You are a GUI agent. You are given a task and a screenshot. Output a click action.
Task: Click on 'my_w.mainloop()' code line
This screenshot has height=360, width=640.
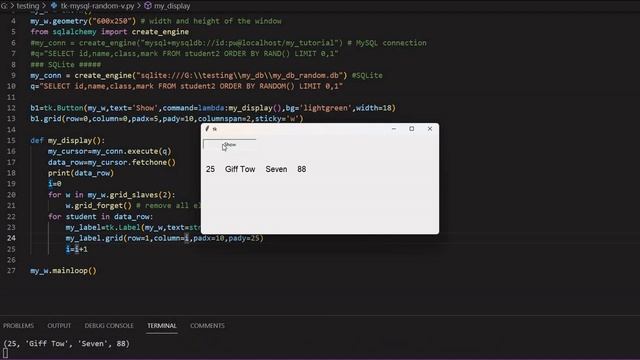point(63,271)
